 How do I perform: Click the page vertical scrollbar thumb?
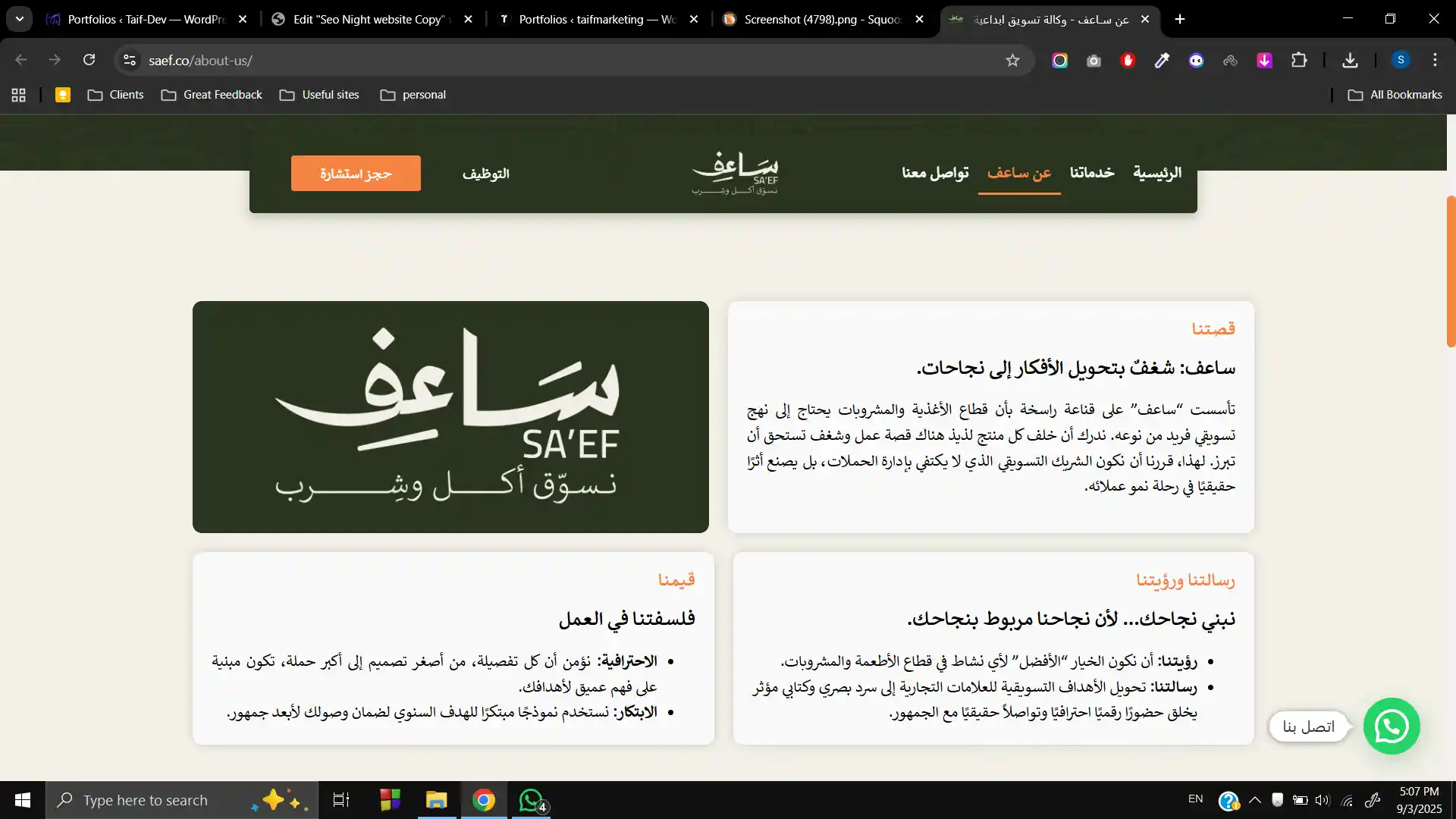pyautogui.click(x=1451, y=271)
